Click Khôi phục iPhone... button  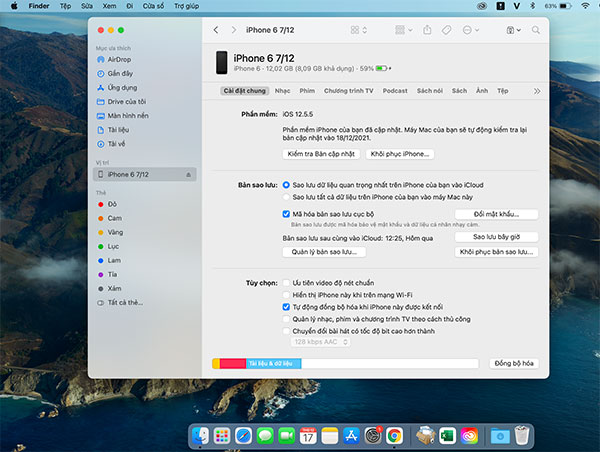point(399,154)
